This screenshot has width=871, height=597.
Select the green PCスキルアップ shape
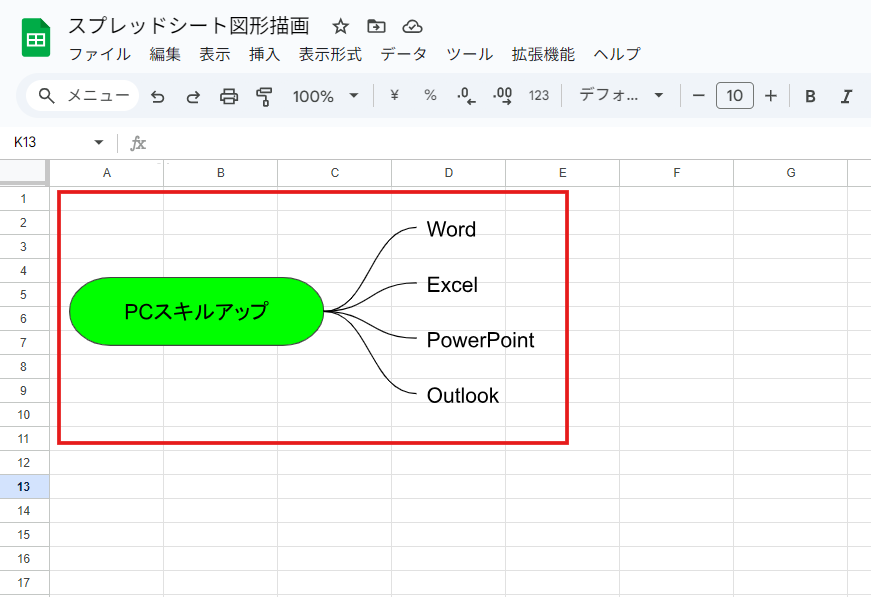[x=197, y=312]
